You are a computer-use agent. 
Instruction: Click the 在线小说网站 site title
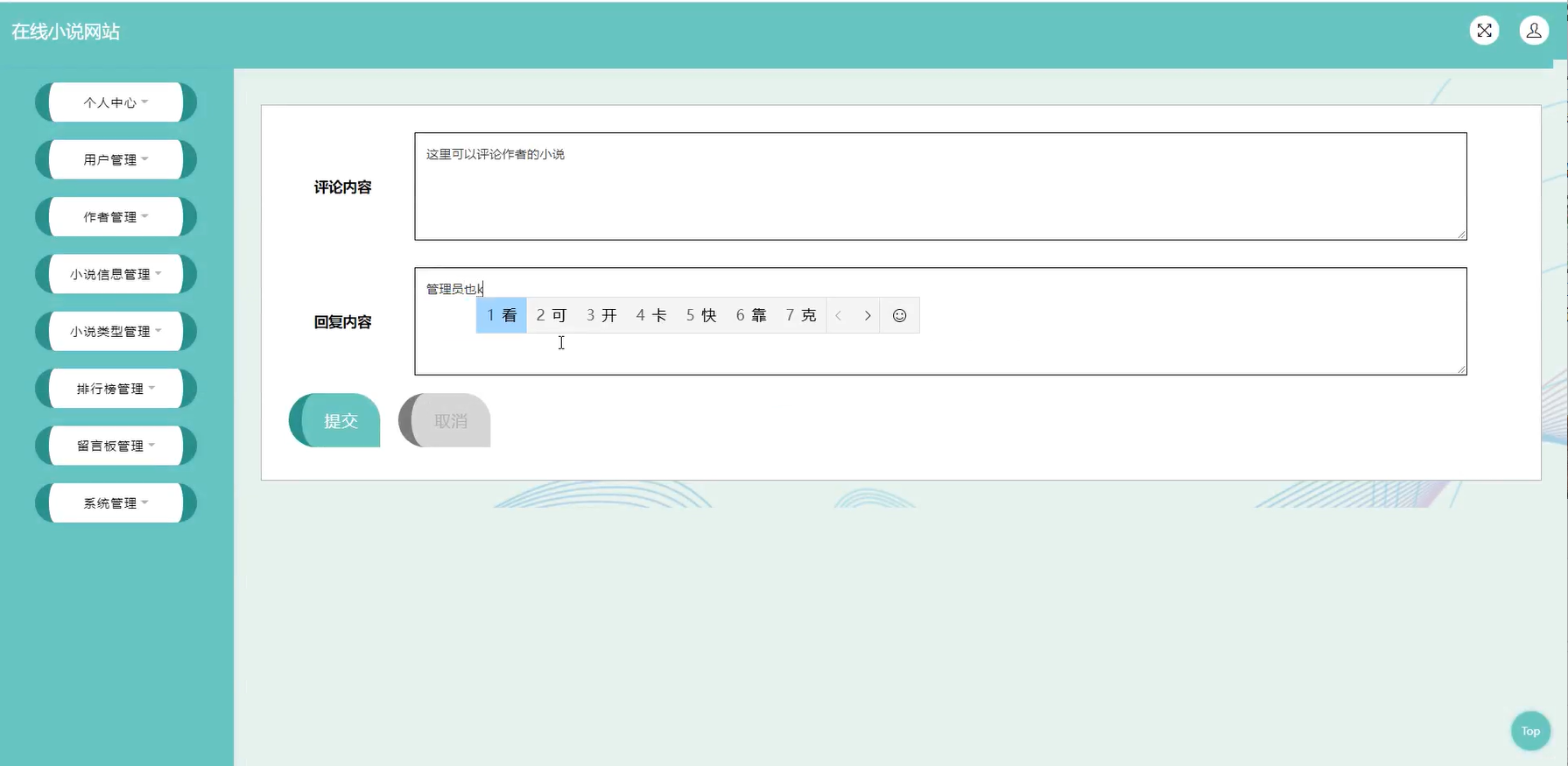(66, 32)
